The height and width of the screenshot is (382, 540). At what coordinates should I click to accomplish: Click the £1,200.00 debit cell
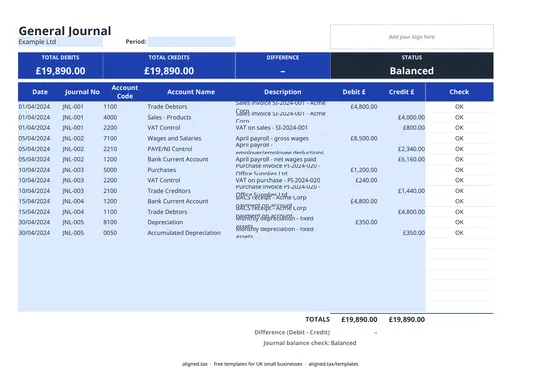click(x=364, y=170)
